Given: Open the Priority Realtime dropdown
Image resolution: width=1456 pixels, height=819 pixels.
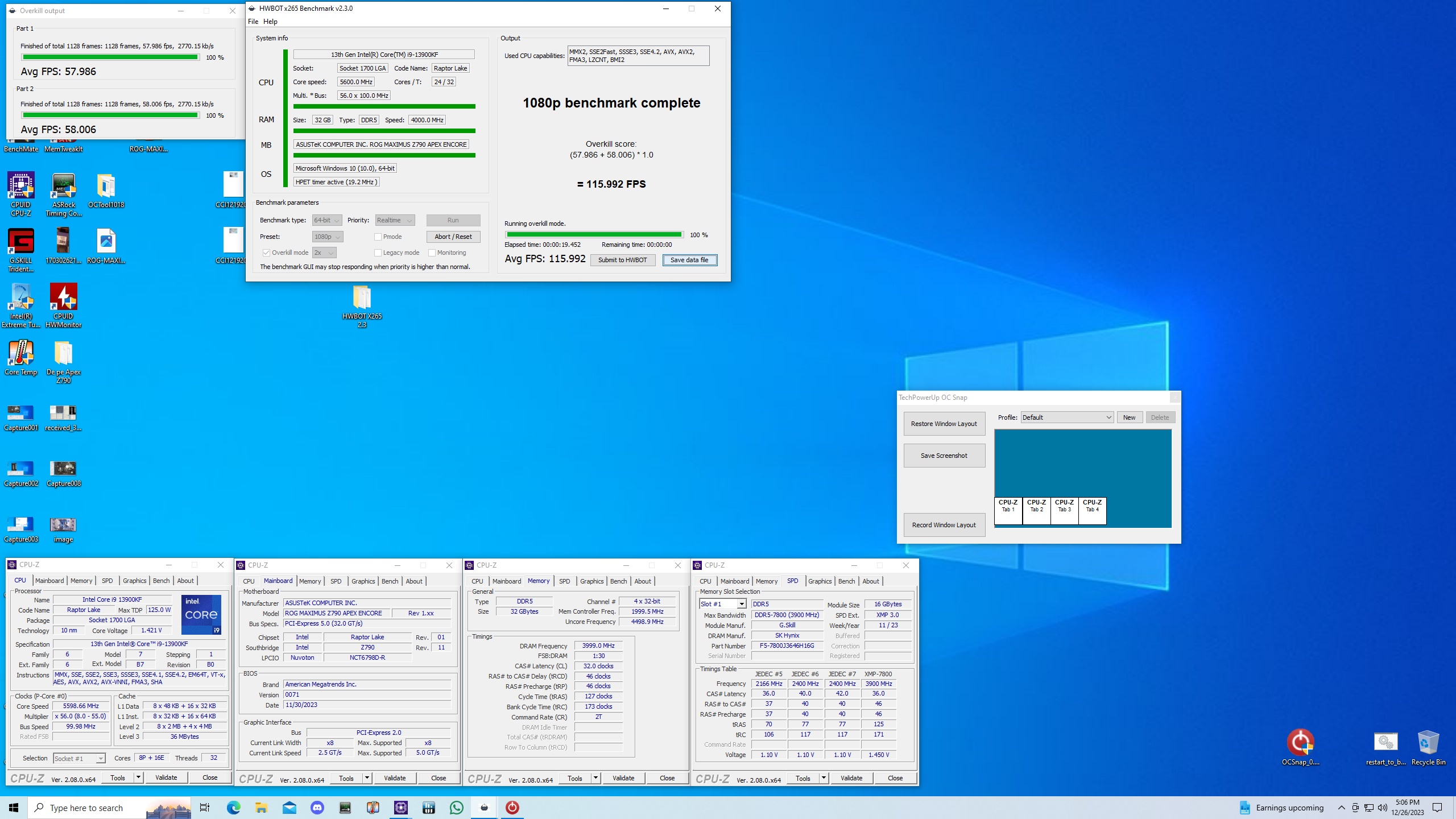Looking at the screenshot, I should (394, 220).
